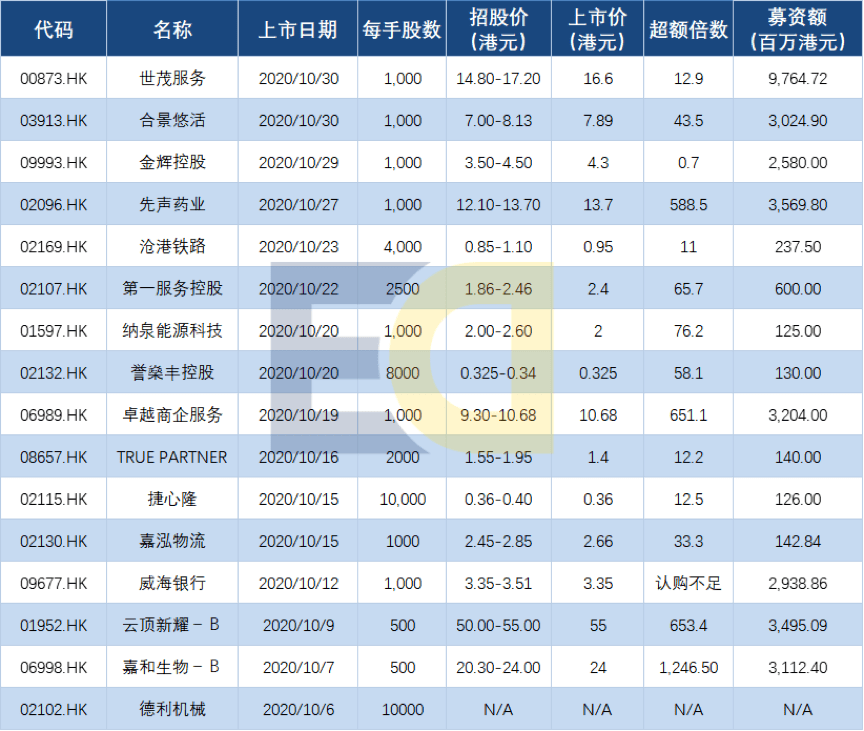The height and width of the screenshot is (731, 864).
Task: Select the name 嘉泓物流
Action: pyautogui.click(x=172, y=541)
